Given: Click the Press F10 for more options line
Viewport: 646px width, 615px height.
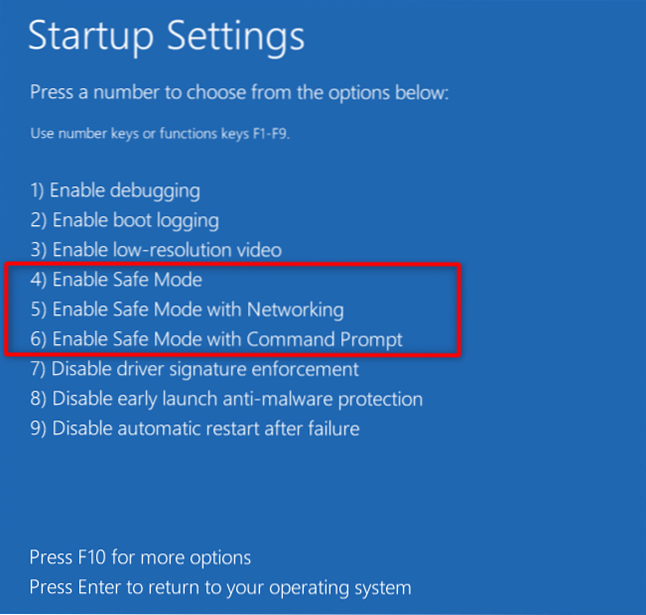Looking at the screenshot, I should click(x=140, y=557).
